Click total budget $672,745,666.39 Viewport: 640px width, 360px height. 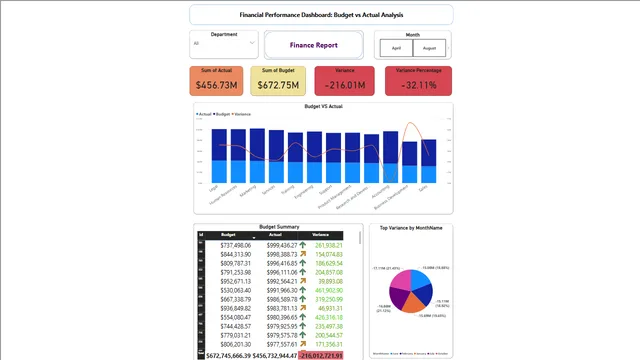tap(229, 356)
